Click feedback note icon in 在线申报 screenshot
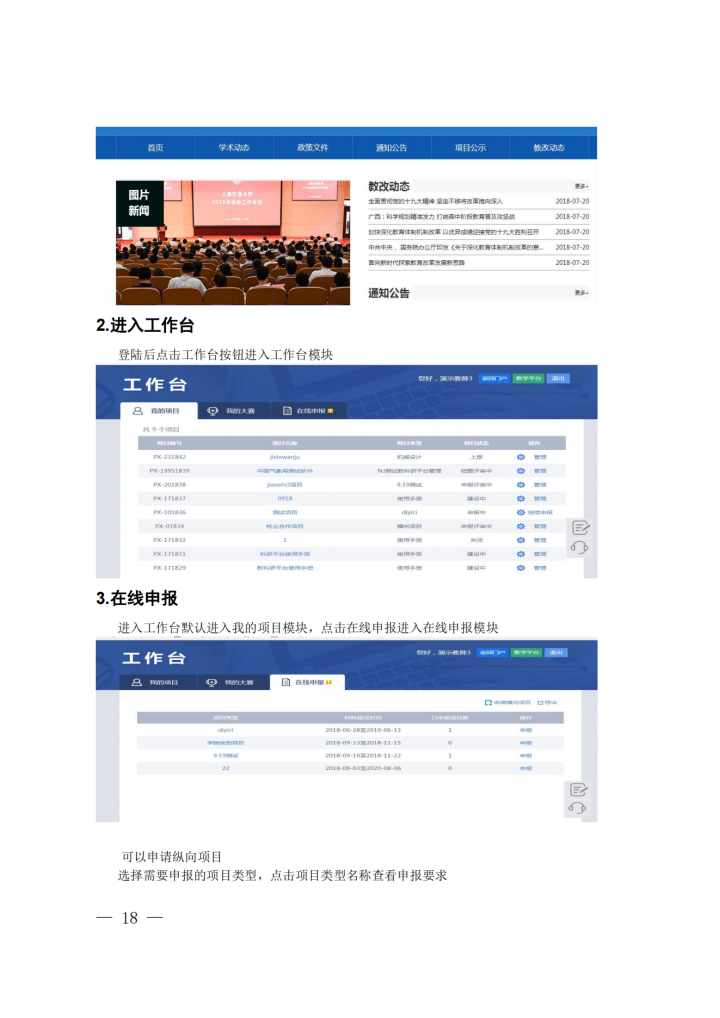720x1018 pixels. point(579,790)
